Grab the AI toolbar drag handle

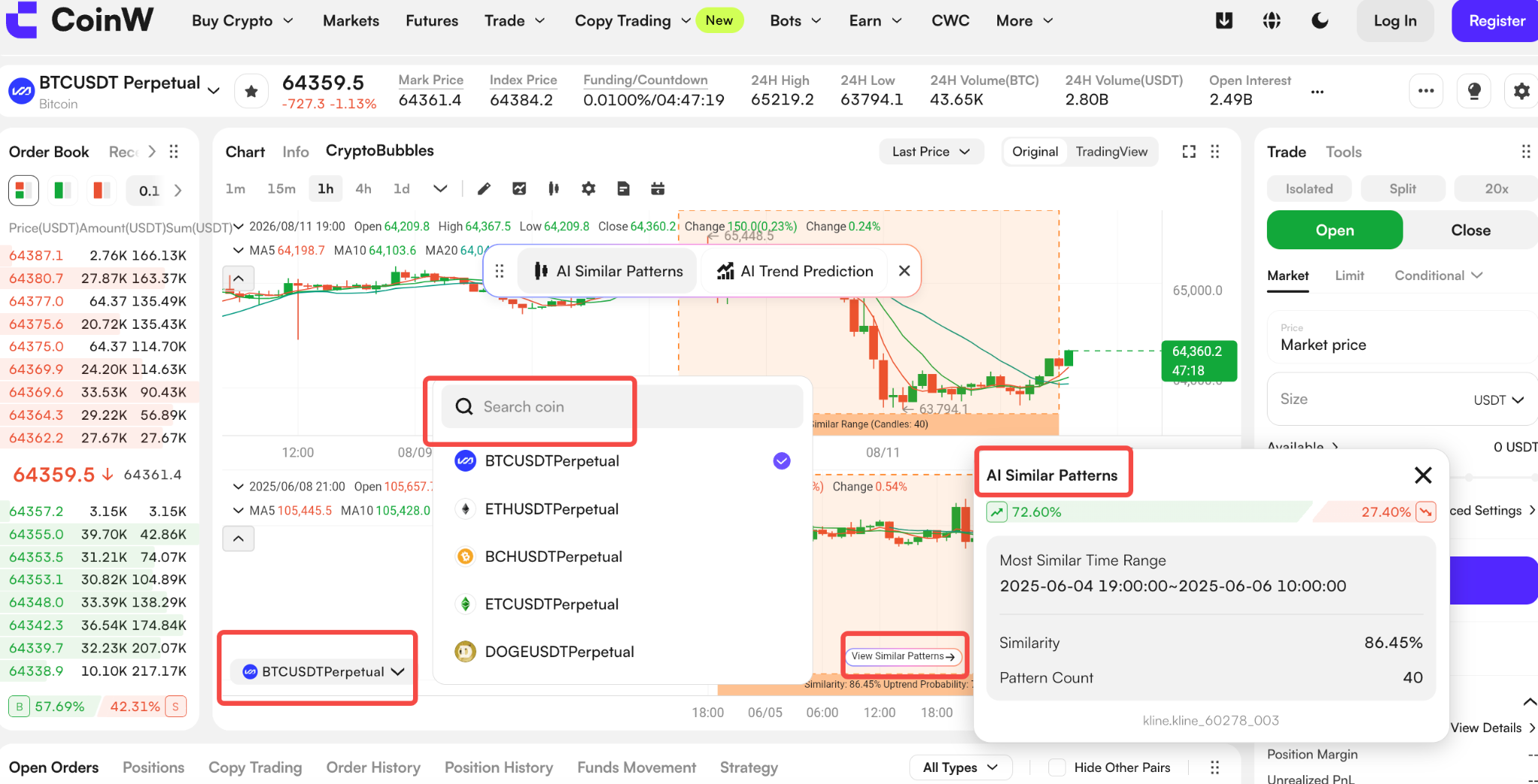[x=500, y=271]
